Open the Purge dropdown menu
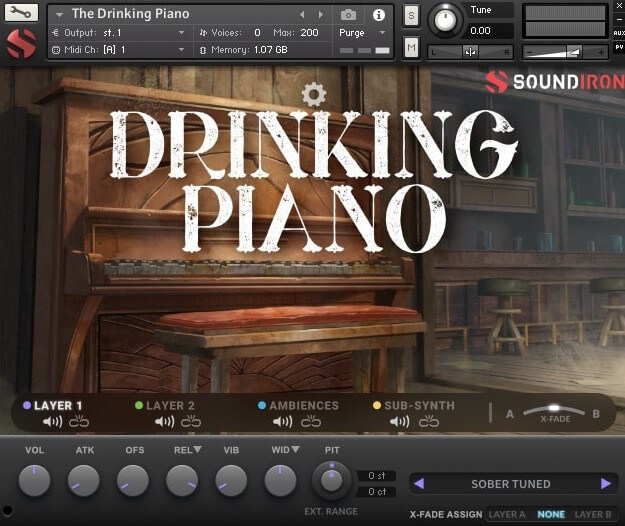This screenshot has height=526, width=625. click(x=383, y=33)
